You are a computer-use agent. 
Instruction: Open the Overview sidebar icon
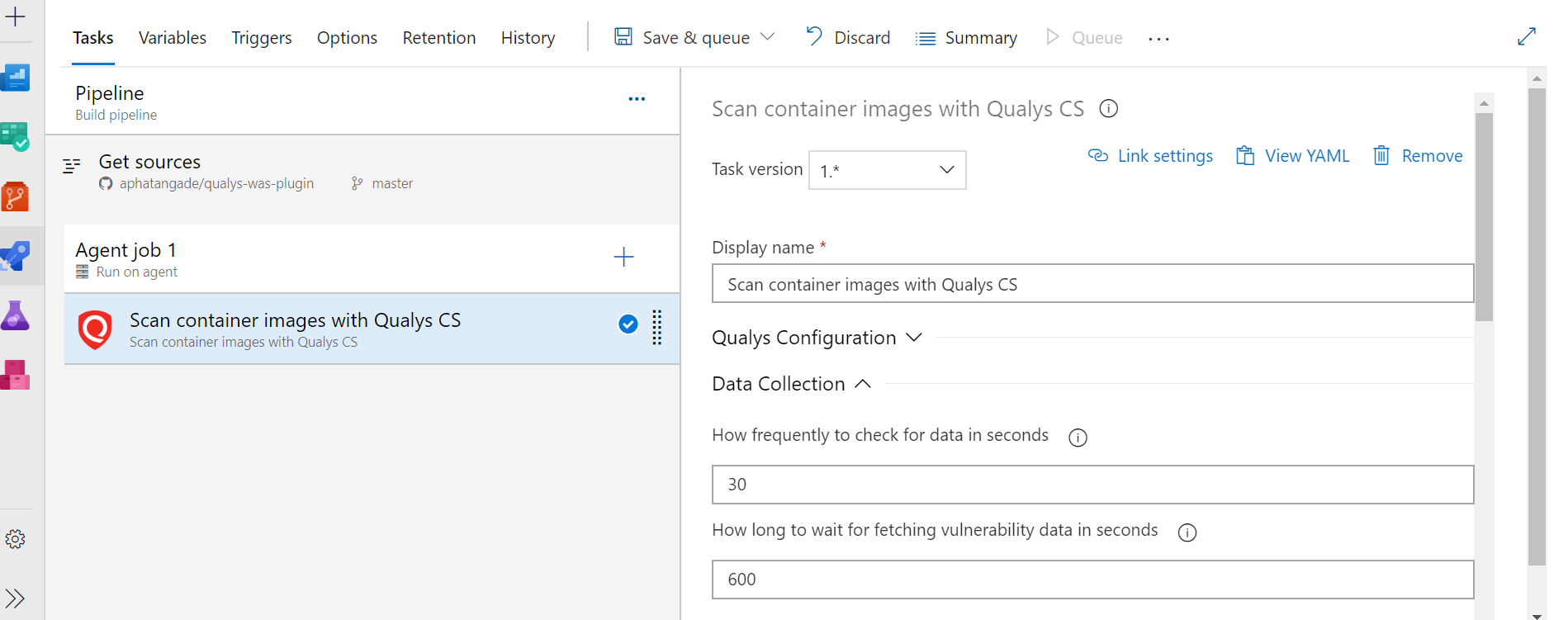coord(15,78)
